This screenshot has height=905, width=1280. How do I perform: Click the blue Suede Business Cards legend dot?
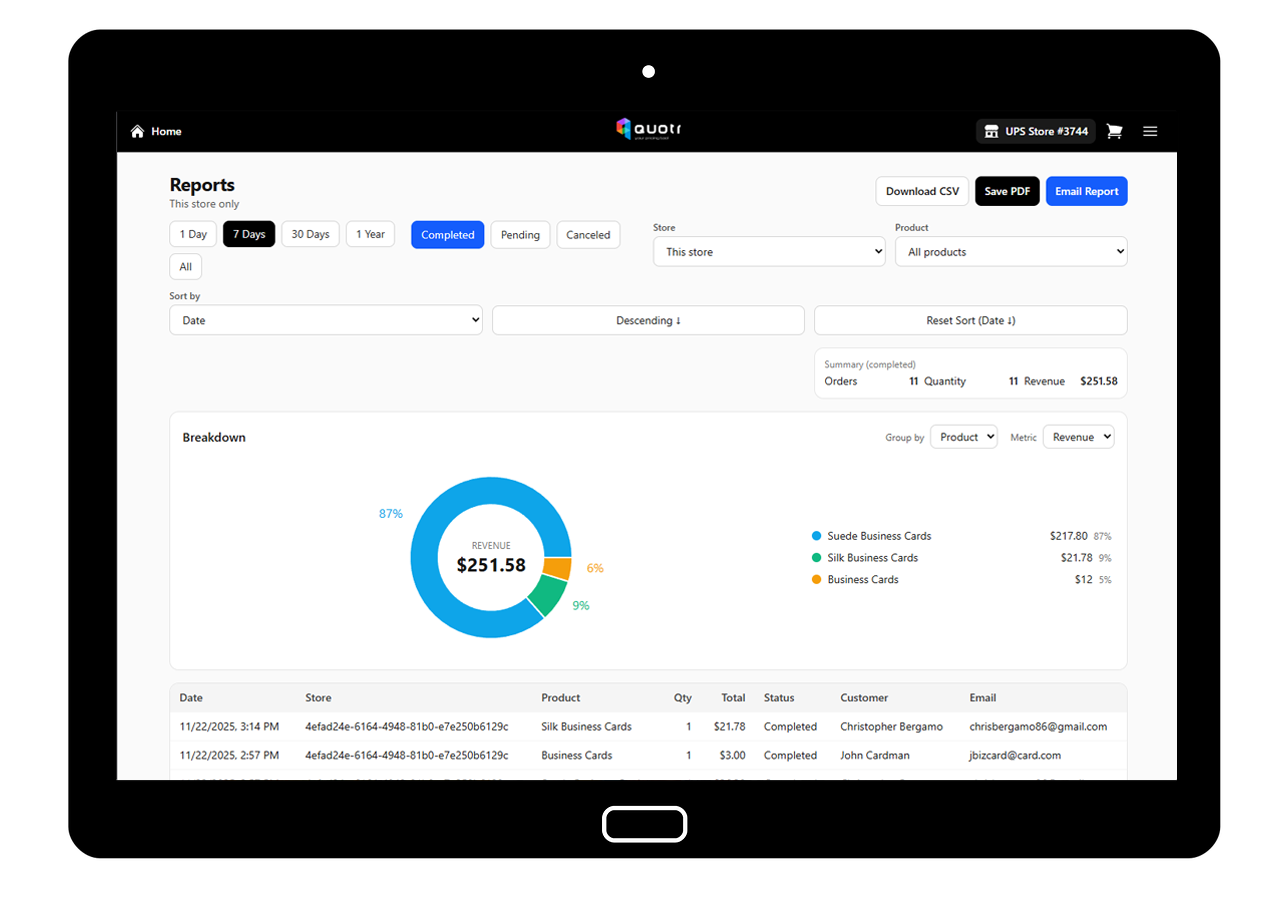click(817, 536)
